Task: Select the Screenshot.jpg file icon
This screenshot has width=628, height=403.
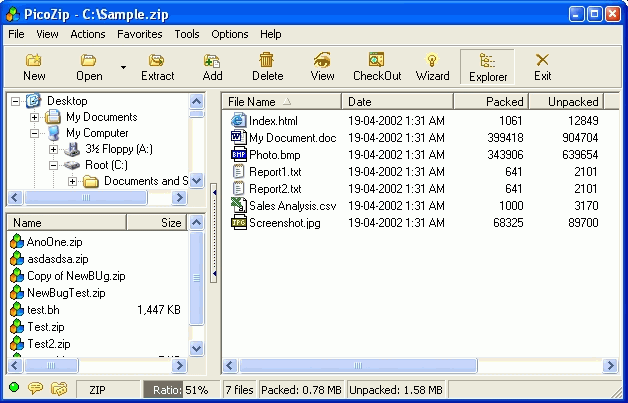Action: point(238,222)
